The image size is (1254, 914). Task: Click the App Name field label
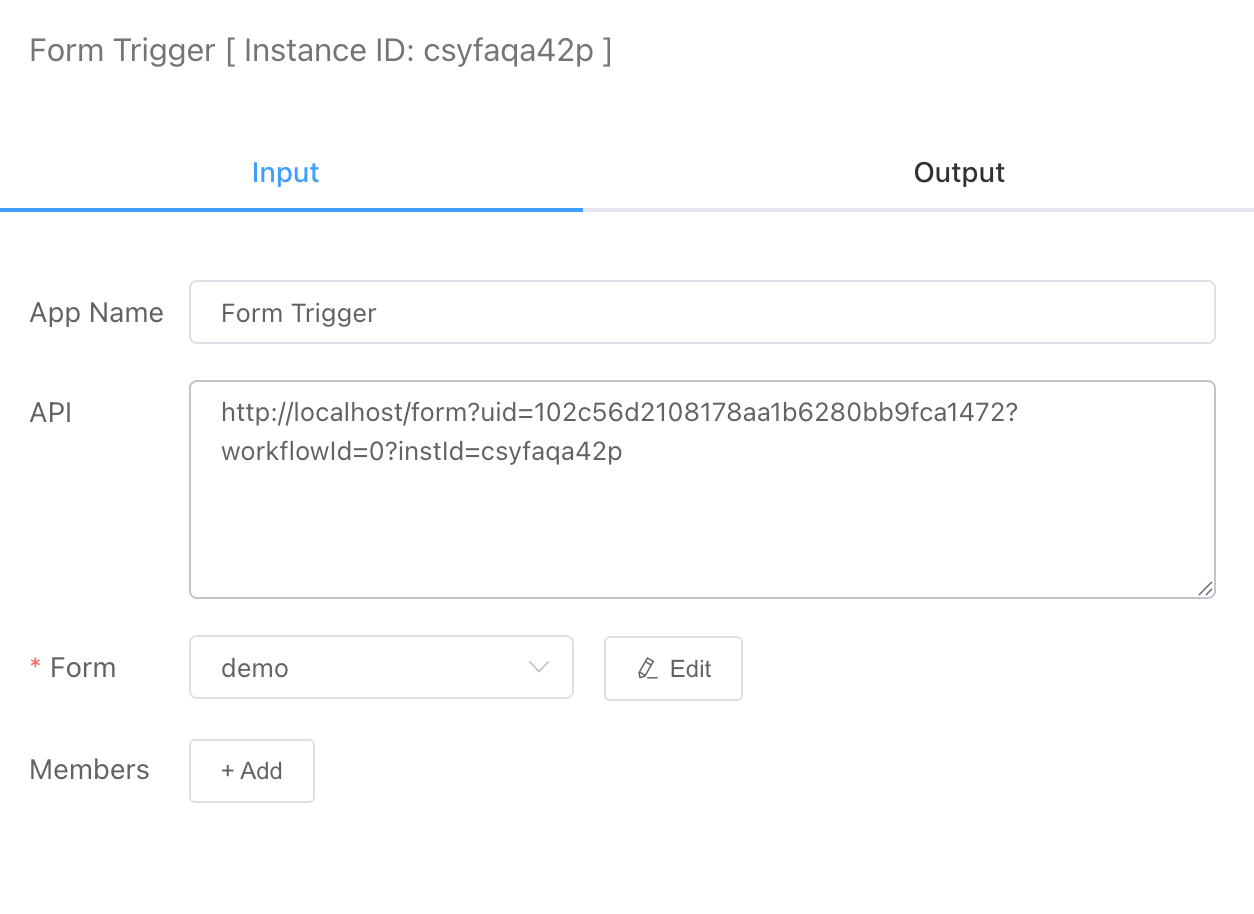97,313
